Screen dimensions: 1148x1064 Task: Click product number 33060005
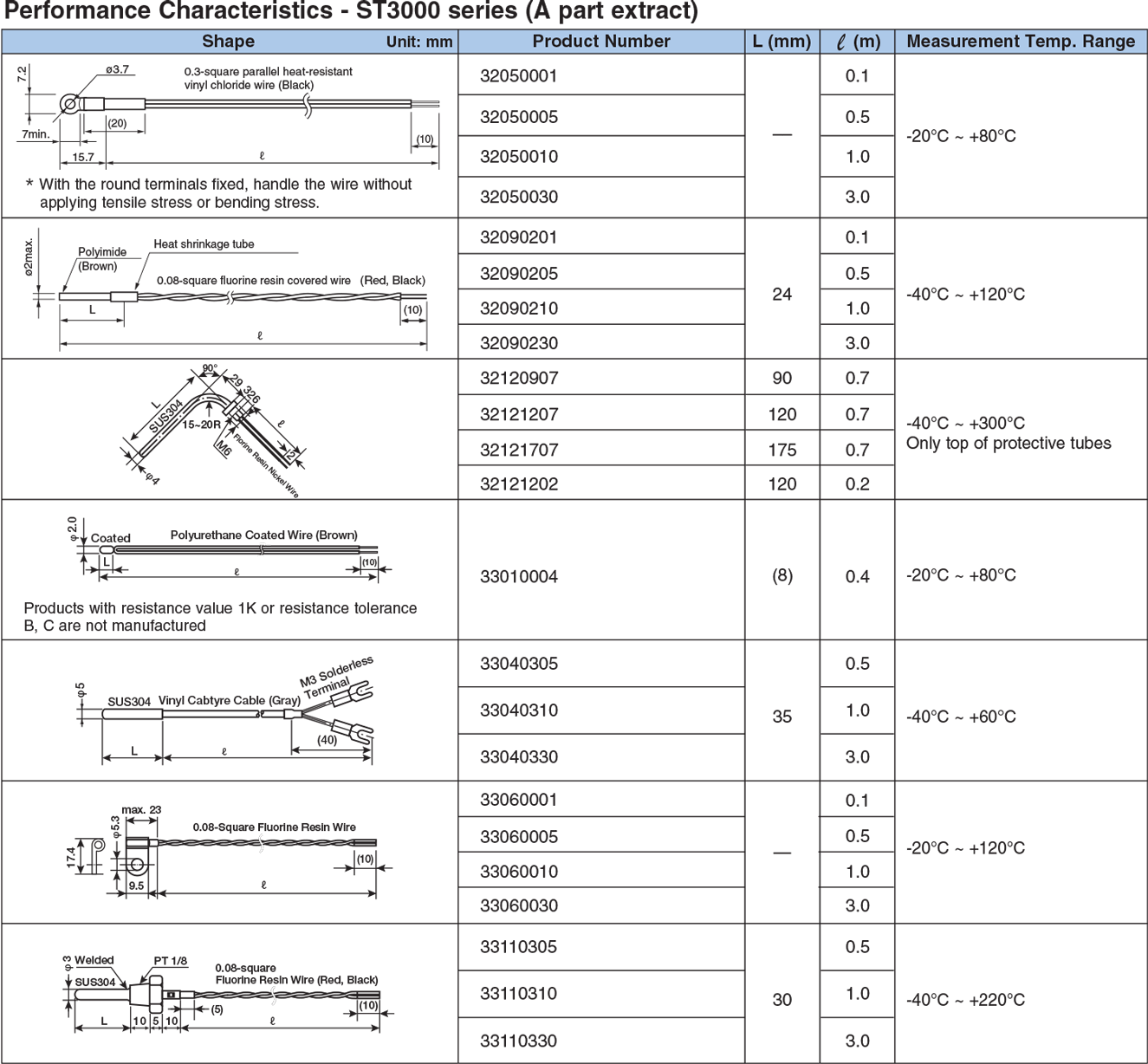tap(519, 837)
